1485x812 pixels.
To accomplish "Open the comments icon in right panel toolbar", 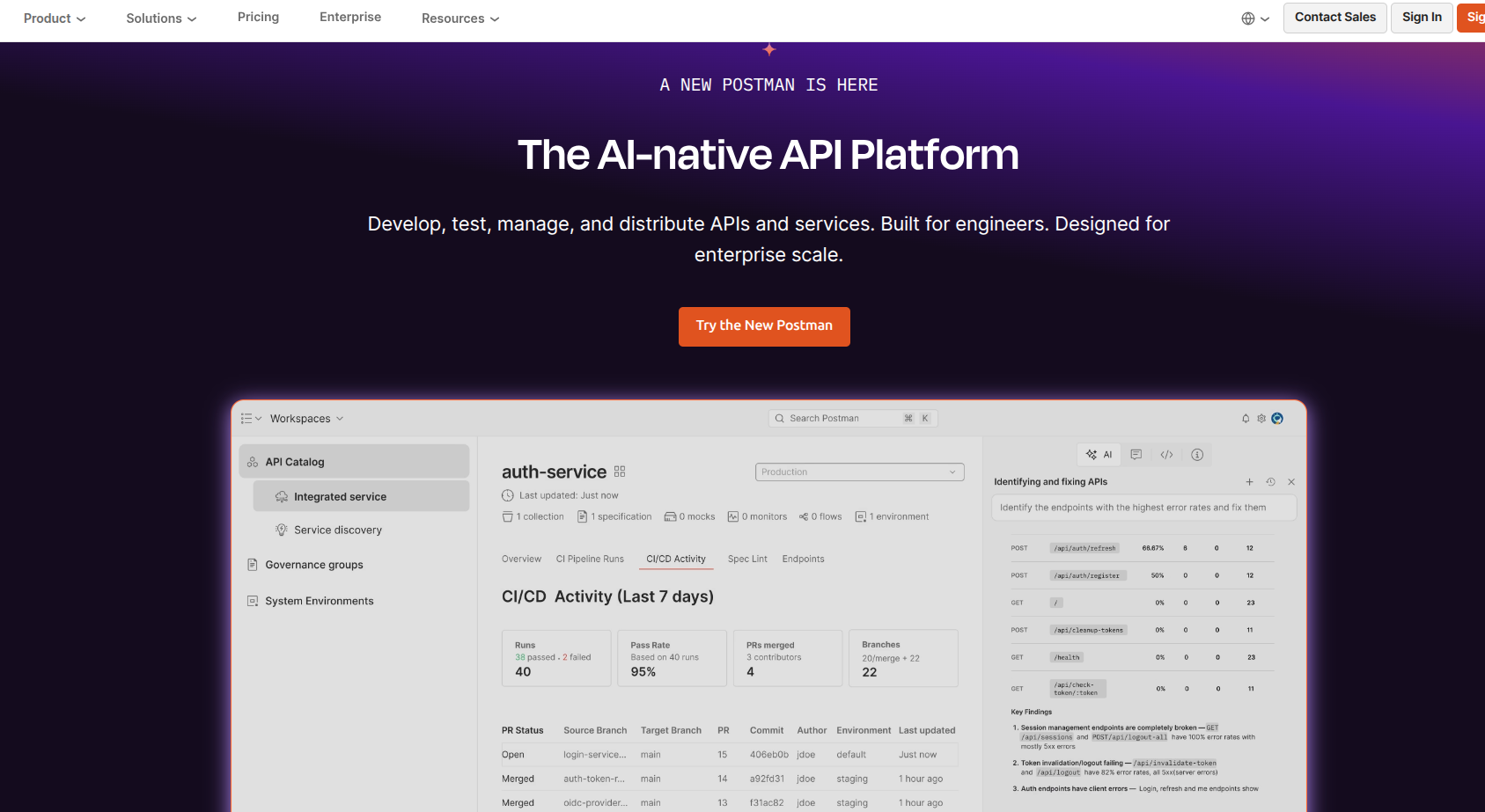I will tap(1136, 455).
